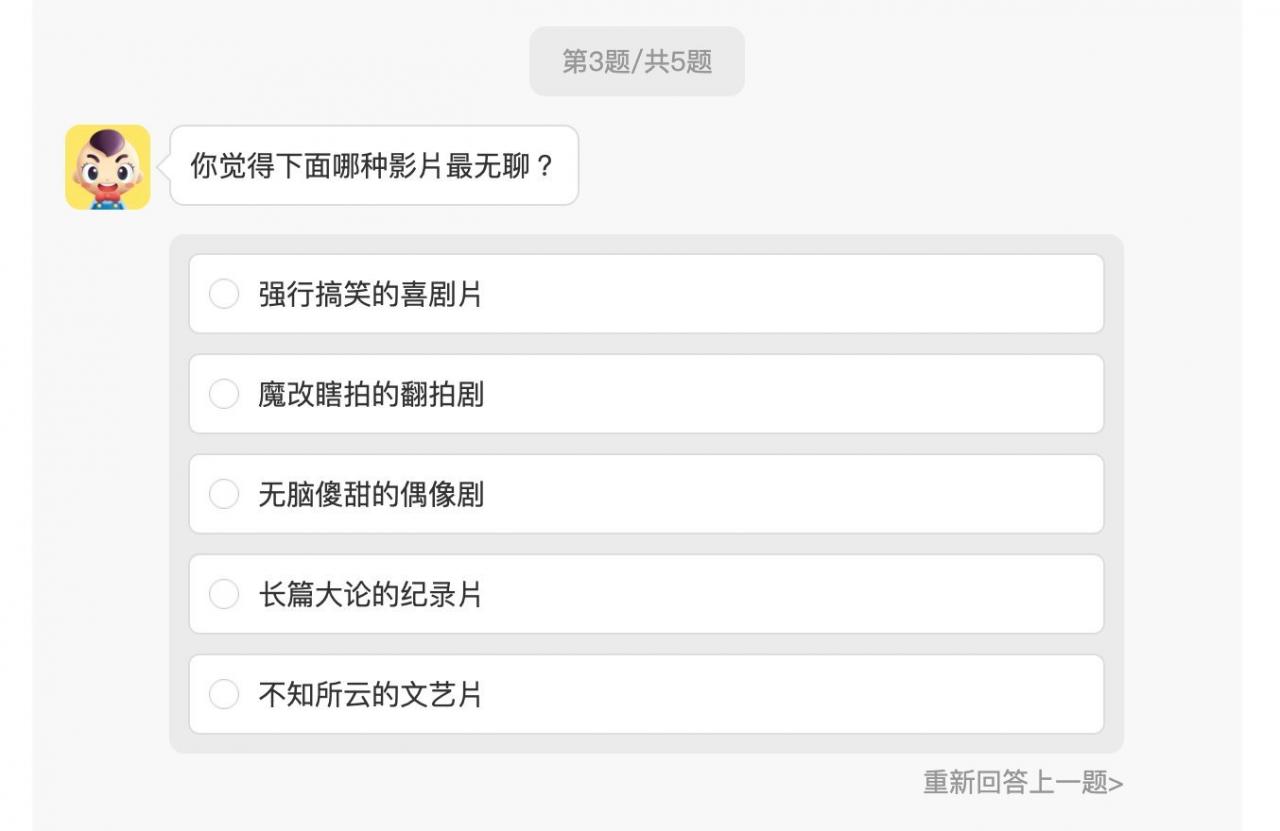Open the previous question via 重新回答上一题 link

click(1022, 784)
